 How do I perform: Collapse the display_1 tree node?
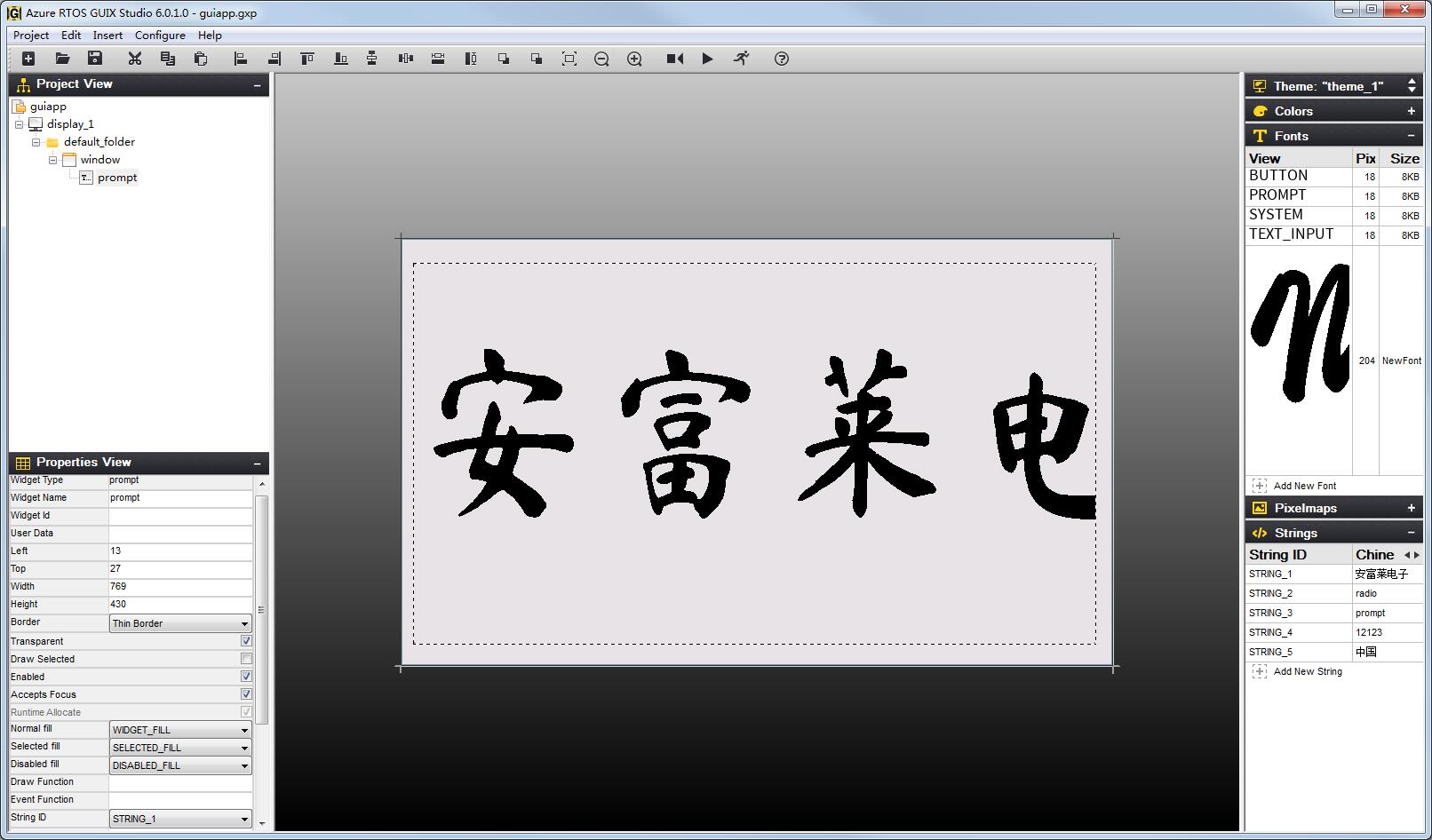tap(19, 124)
